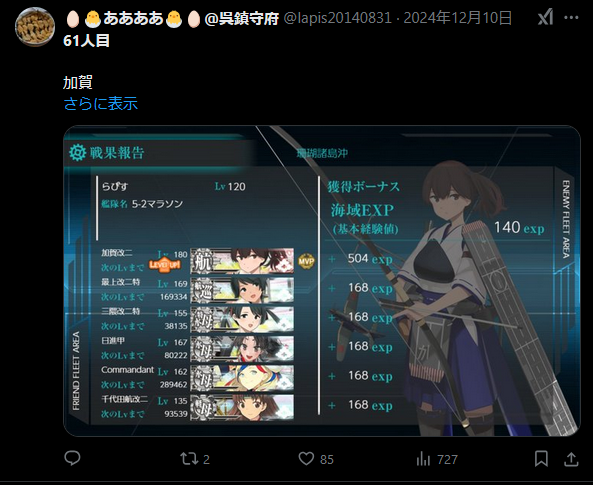Like the post with heart icon

click(x=306, y=459)
